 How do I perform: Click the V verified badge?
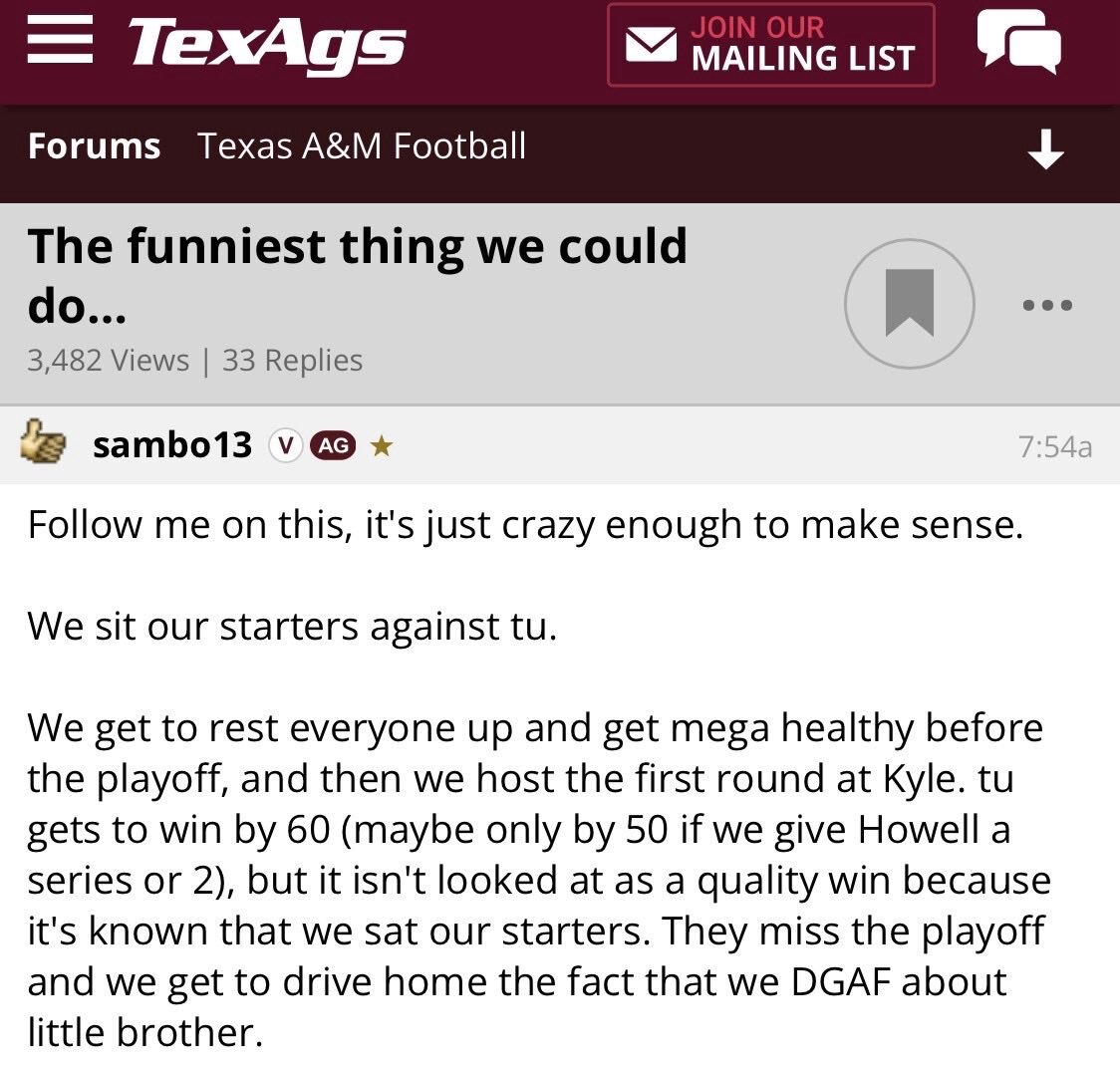point(286,446)
